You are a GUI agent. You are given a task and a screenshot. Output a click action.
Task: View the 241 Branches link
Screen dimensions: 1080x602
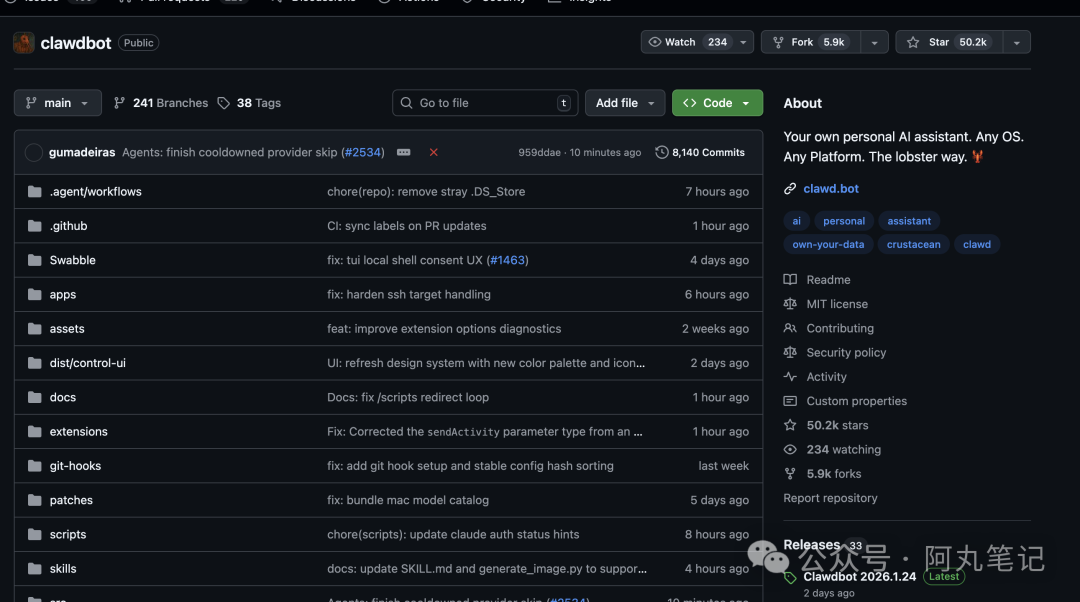click(161, 103)
